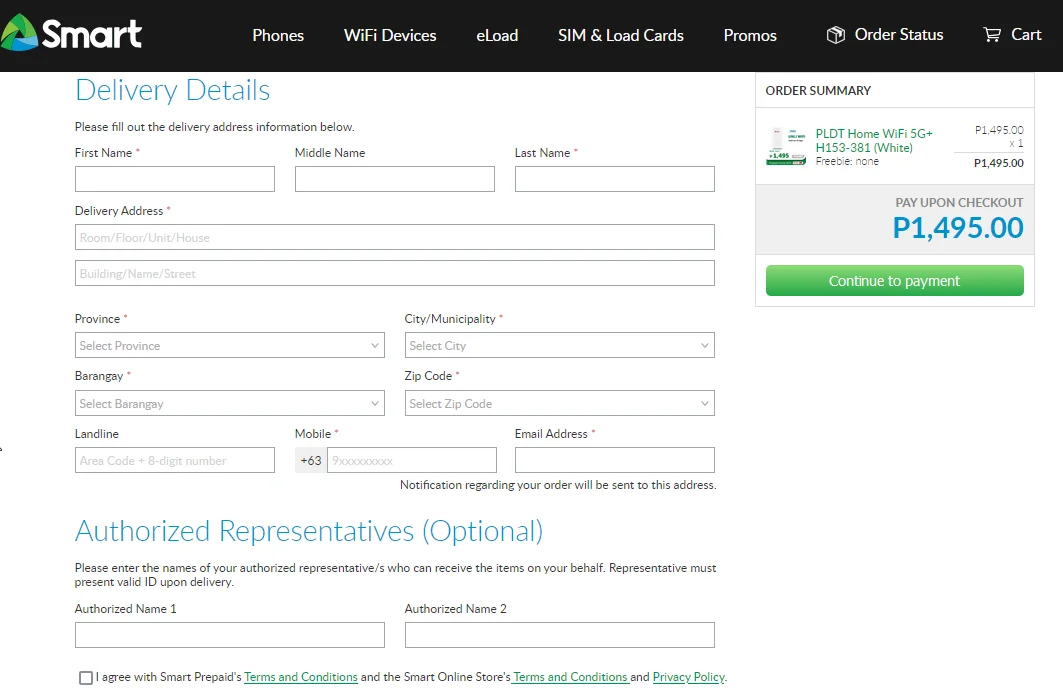Focus the Last Name field

[614, 179]
